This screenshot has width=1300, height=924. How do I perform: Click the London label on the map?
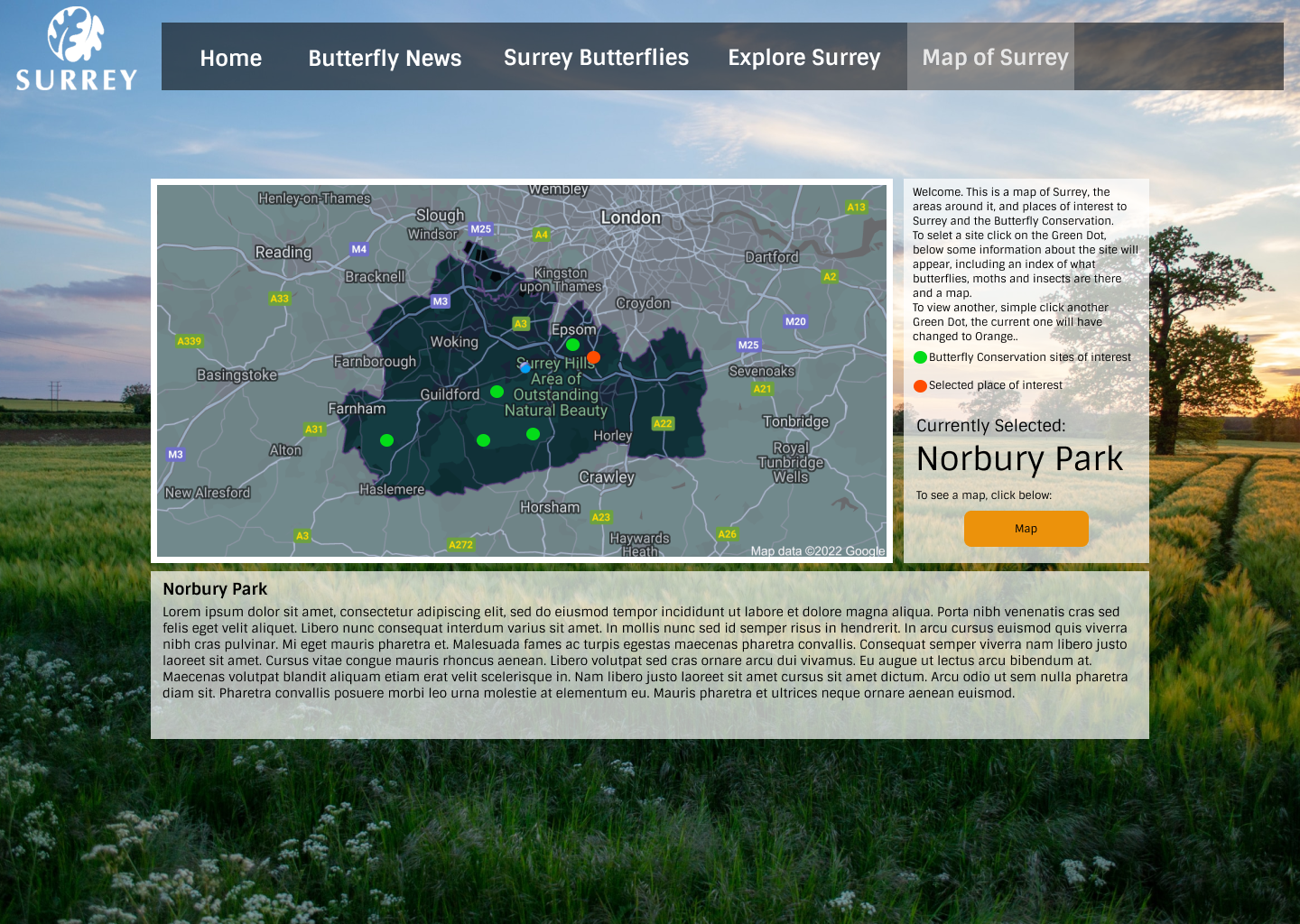[630, 217]
